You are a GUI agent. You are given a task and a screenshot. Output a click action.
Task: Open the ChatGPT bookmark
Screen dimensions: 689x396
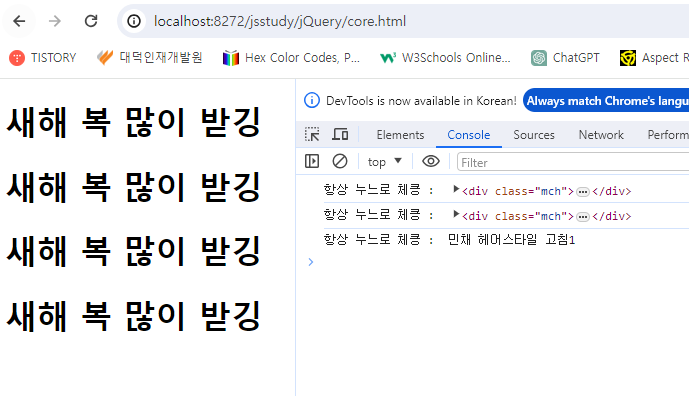tap(565, 58)
